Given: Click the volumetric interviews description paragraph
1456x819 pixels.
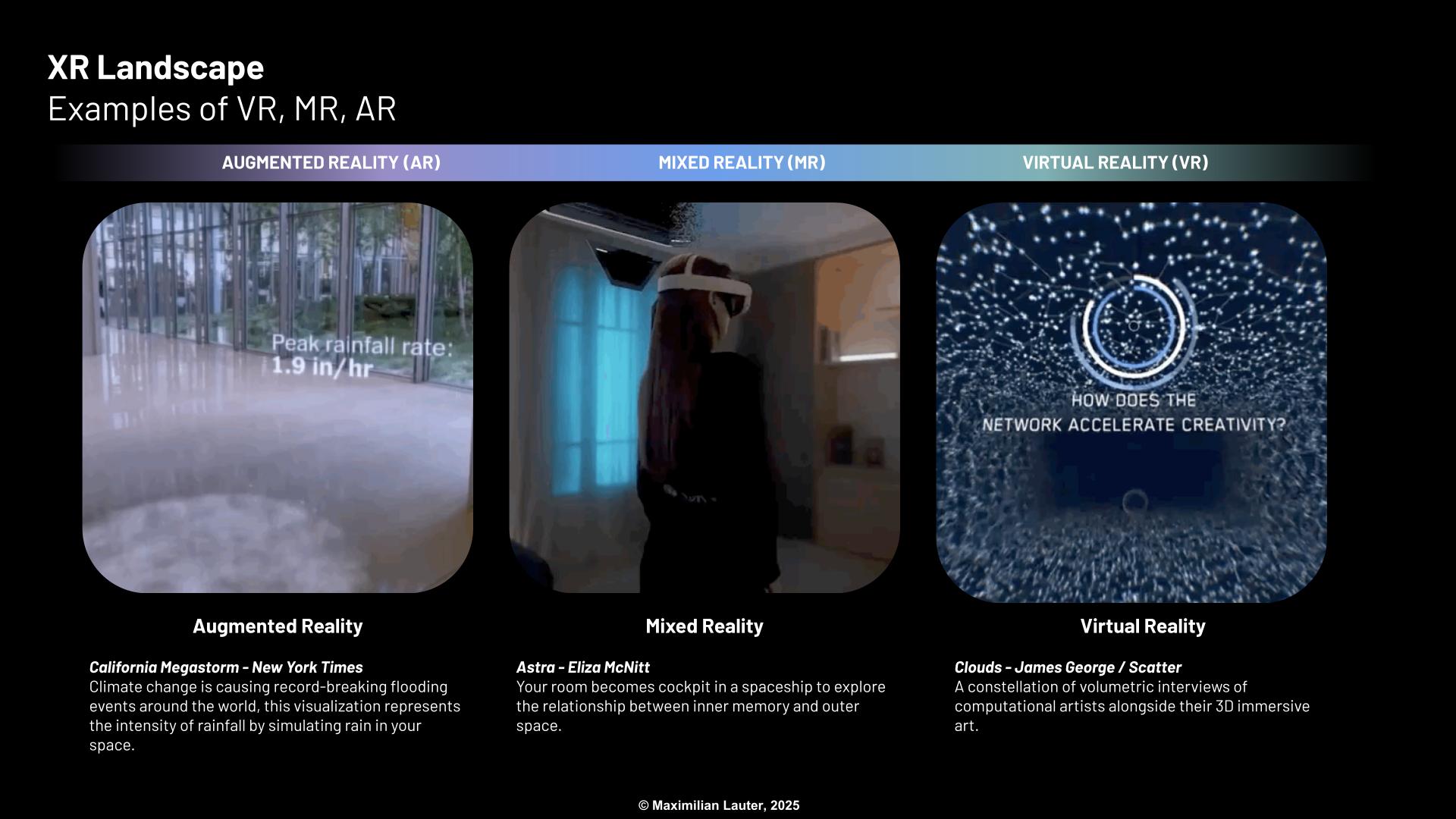Looking at the screenshot, I should click(1132, 706).
